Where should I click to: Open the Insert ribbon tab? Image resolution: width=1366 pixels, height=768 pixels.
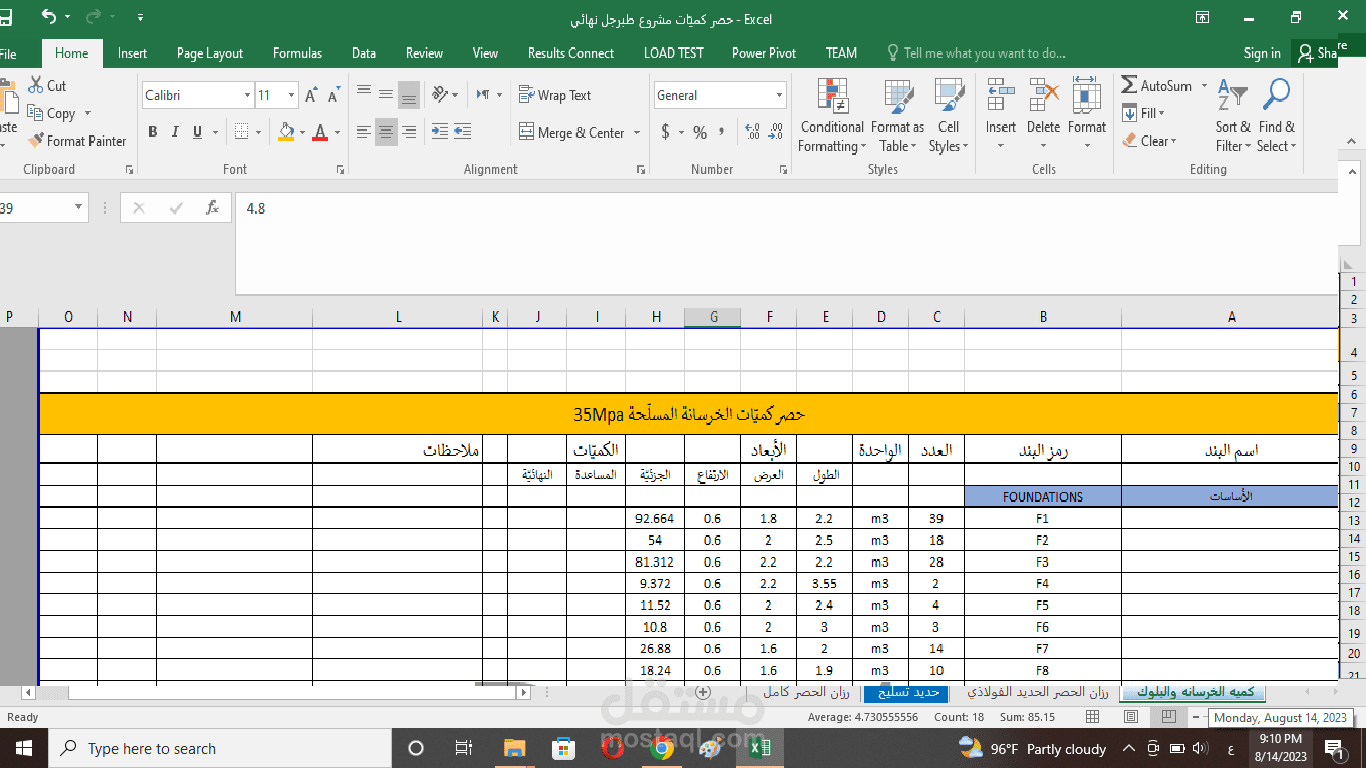132,53
